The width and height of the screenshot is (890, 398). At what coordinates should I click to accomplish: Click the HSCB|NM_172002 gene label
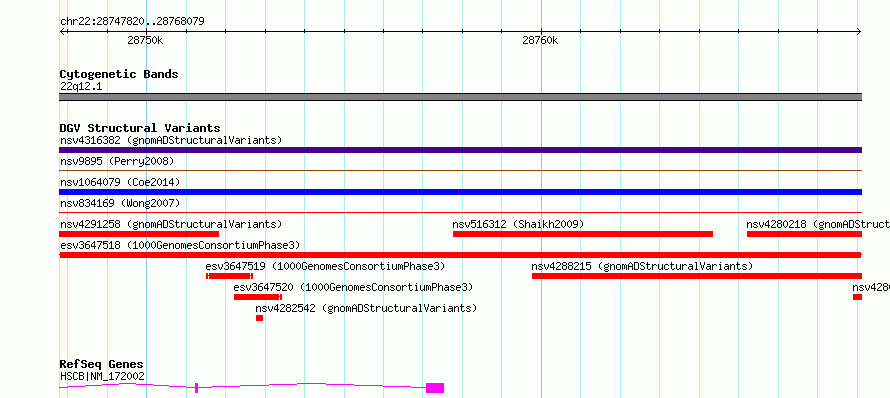102,376
